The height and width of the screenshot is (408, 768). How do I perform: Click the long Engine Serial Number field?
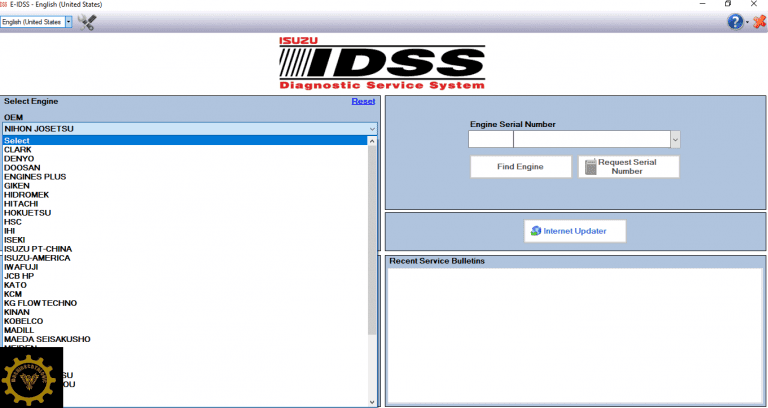592,140
